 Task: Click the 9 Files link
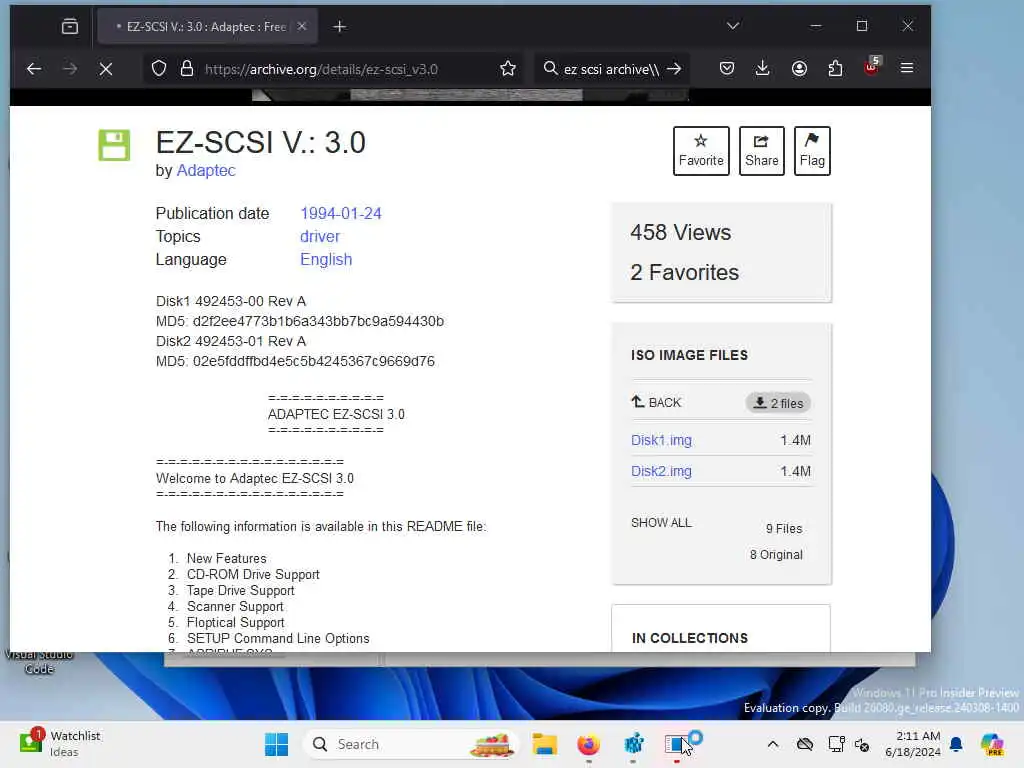784,528
